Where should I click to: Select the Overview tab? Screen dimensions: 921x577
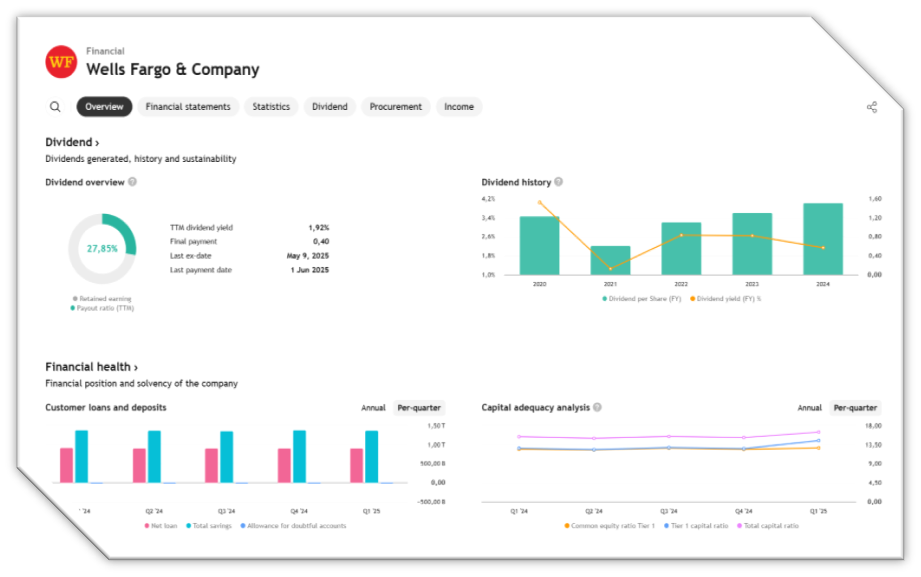pos(105,107)
